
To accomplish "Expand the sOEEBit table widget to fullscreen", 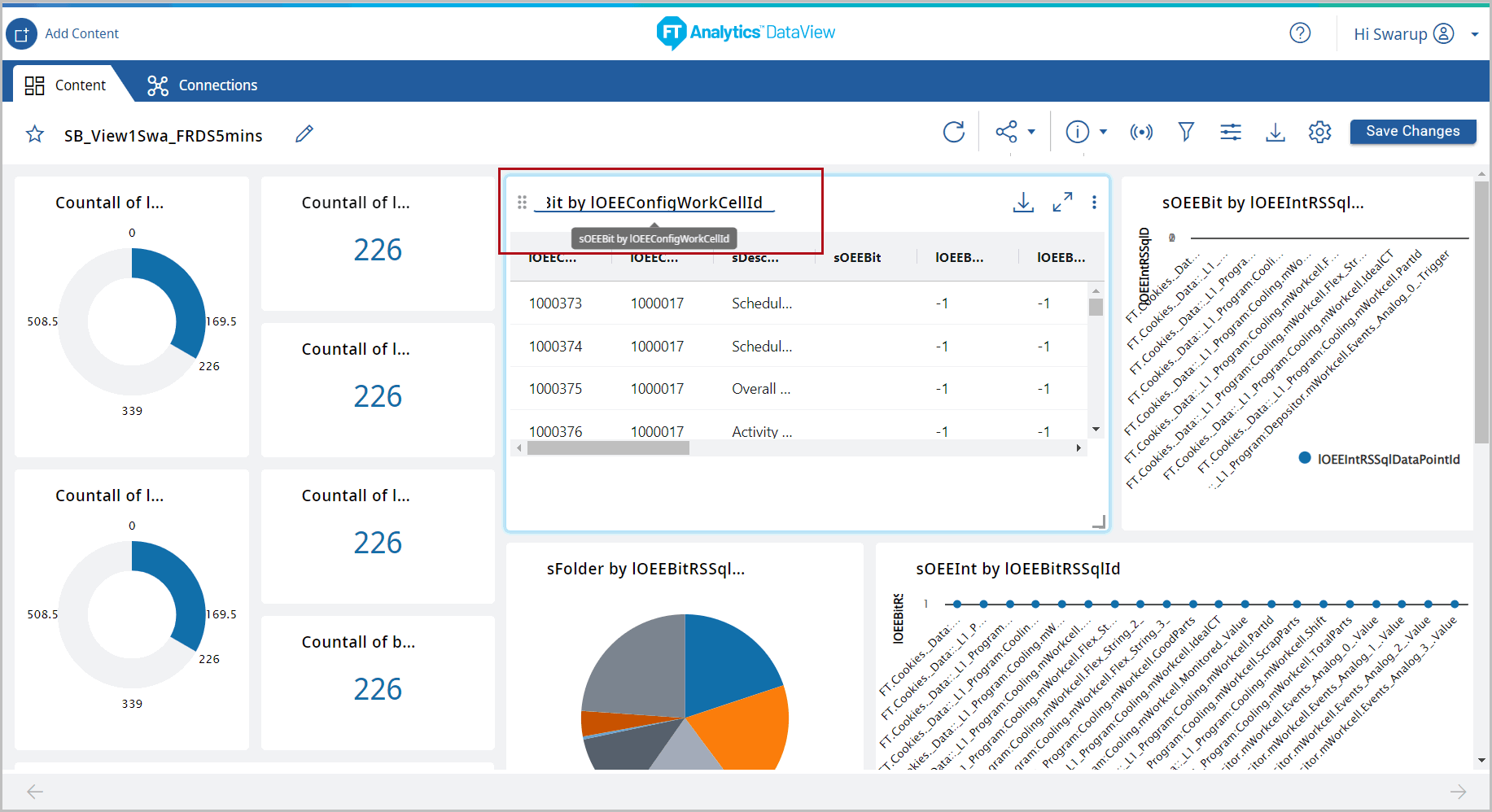I will (1062, 202).
